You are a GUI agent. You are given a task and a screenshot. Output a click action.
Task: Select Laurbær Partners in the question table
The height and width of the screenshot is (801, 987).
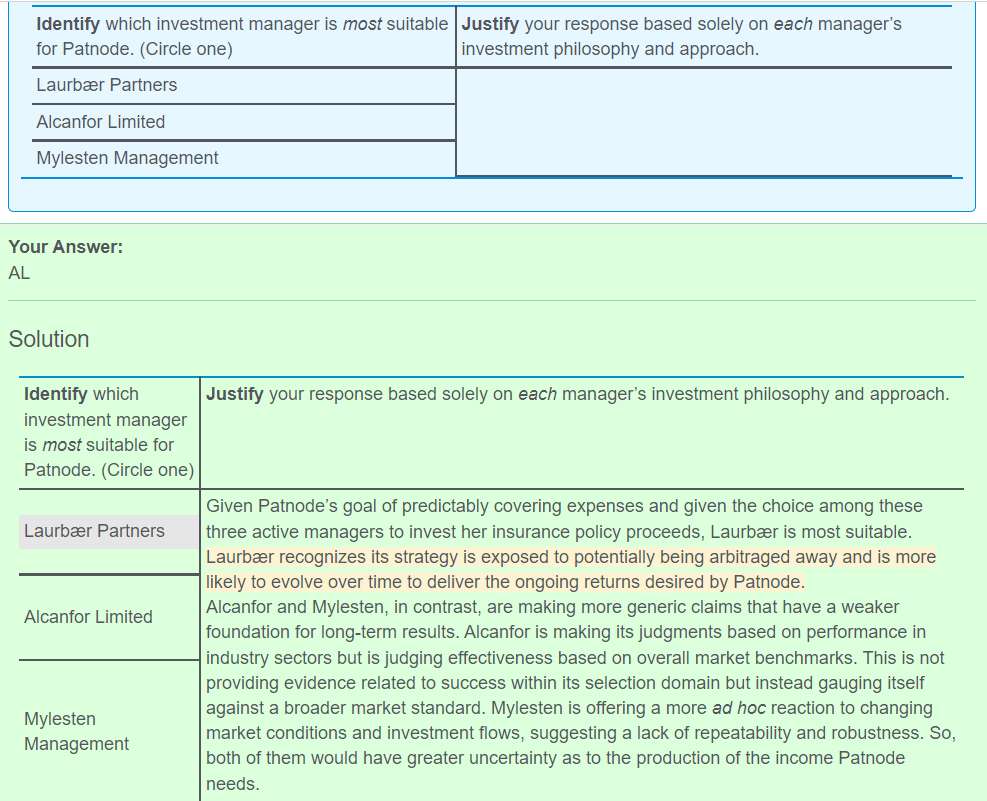tap(107, 85)
